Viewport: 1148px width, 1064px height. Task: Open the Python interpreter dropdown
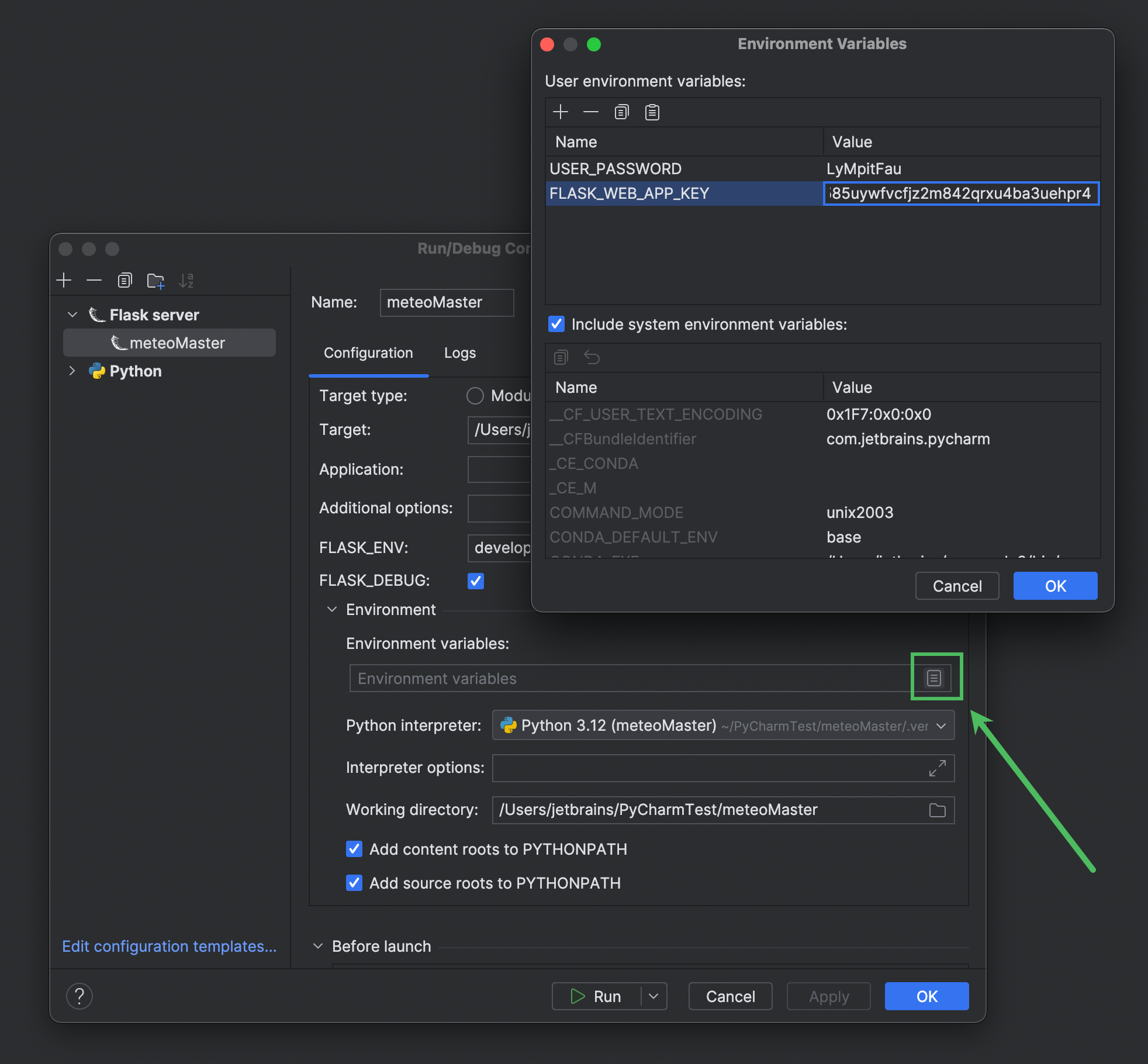click(x=940, y=726)
